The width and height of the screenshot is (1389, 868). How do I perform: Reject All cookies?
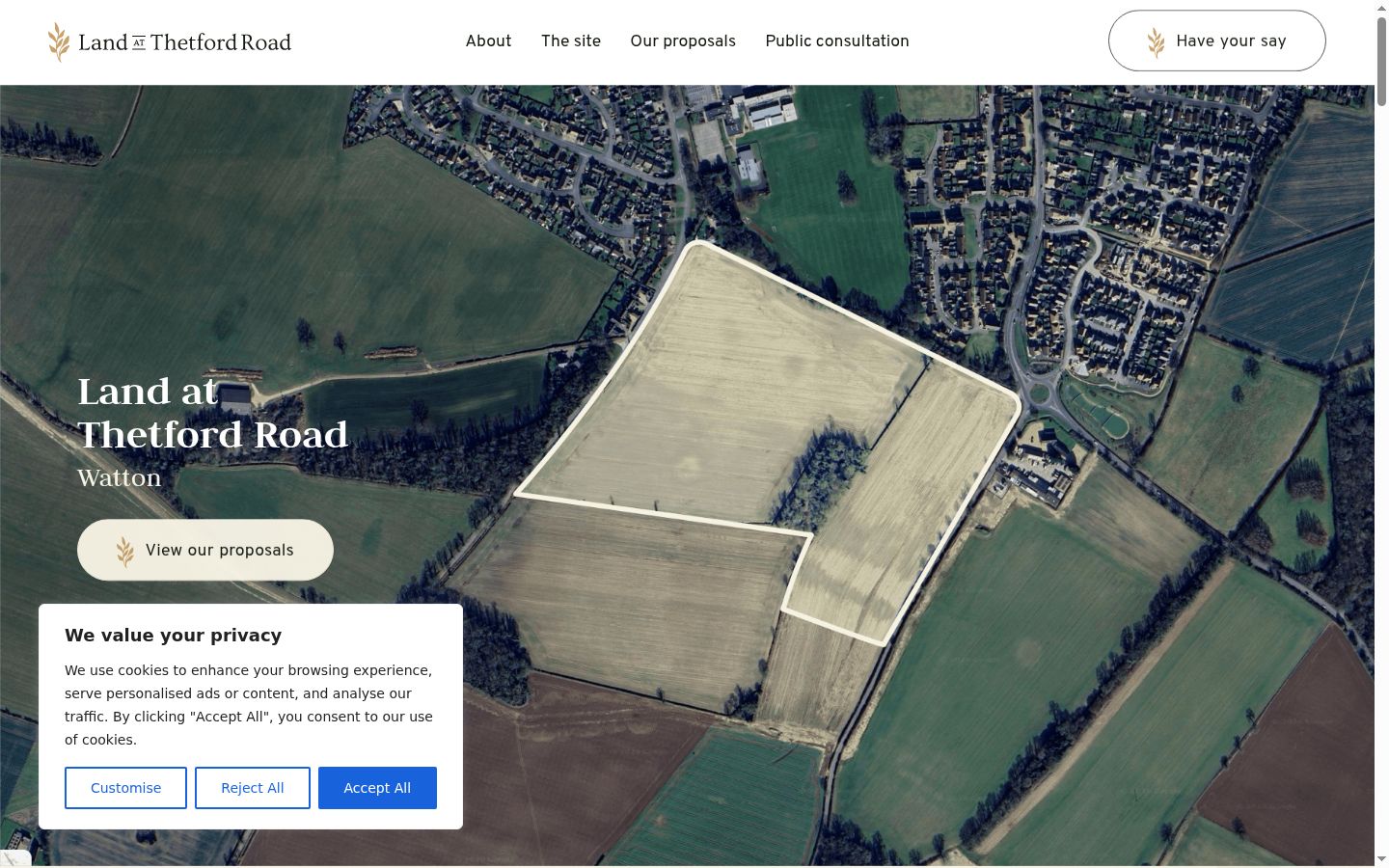coord(253,788)
